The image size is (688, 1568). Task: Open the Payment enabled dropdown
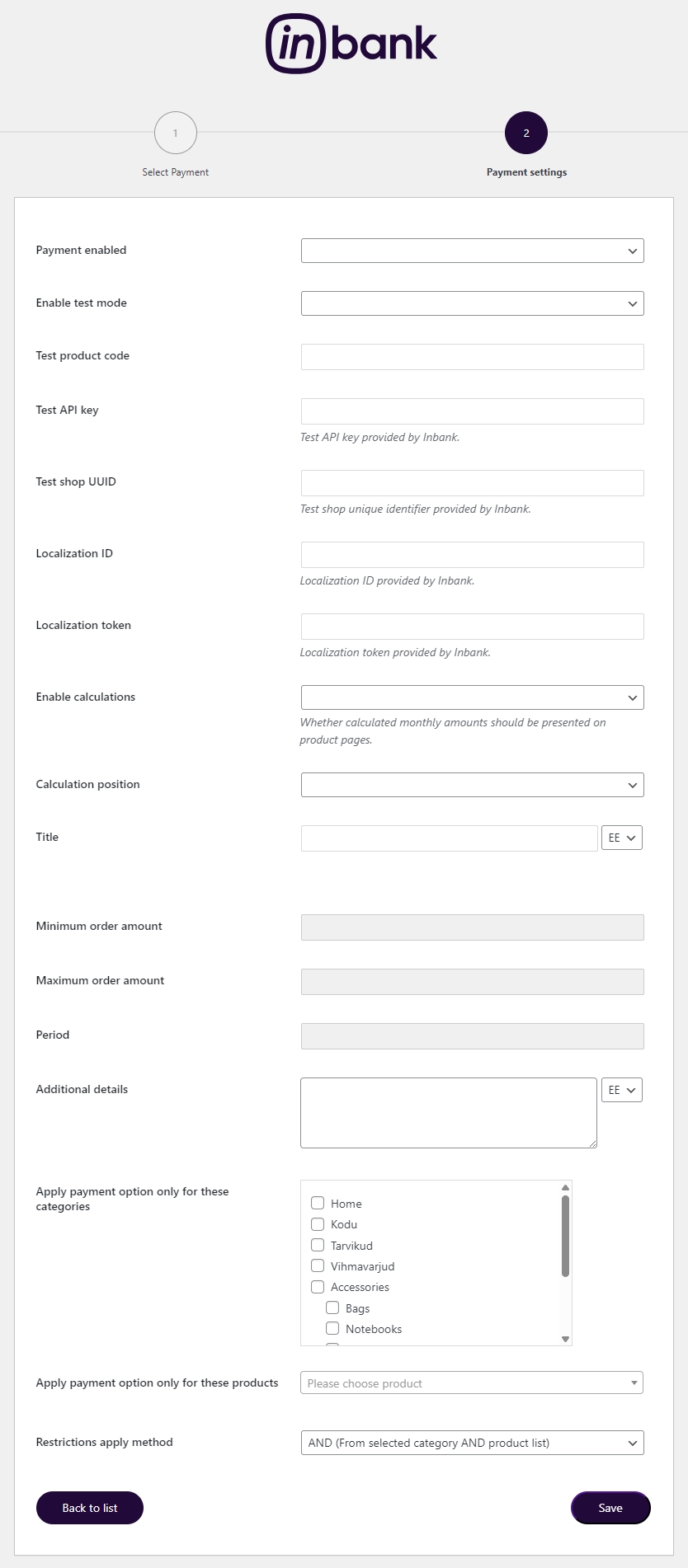pos(472,251)
